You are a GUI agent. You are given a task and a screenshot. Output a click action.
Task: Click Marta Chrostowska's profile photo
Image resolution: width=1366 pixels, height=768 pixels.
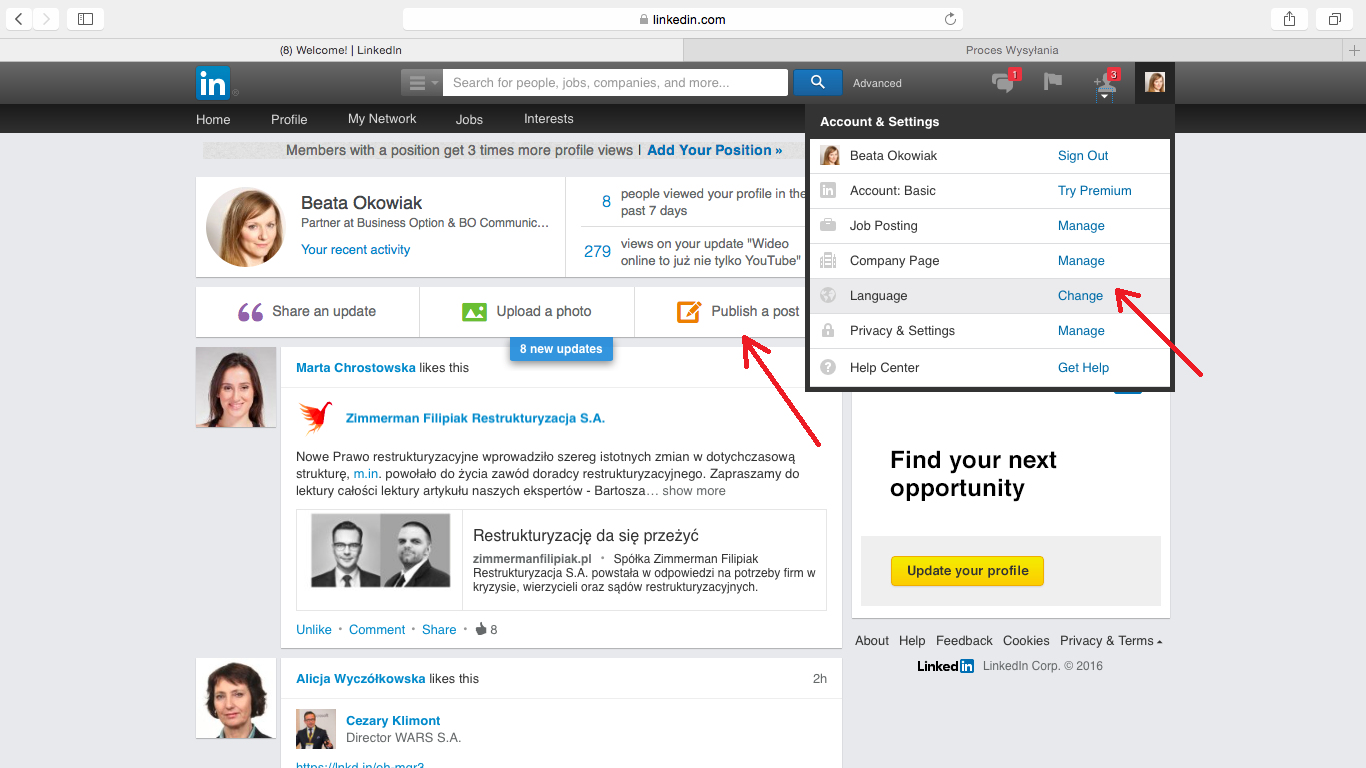click(236, 387)
